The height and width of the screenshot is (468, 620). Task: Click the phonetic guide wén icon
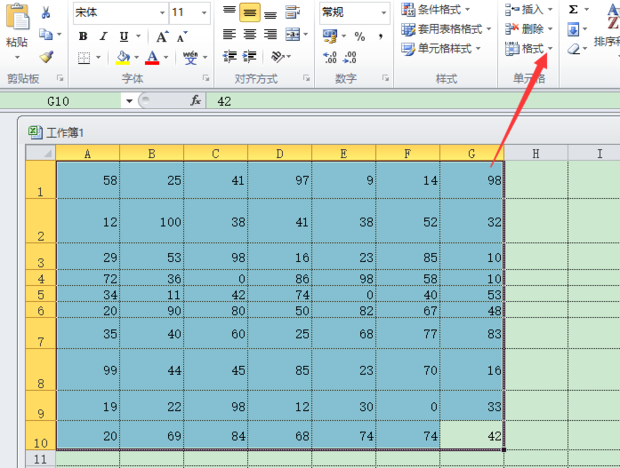pyautogui.click(x=190, y=58)
